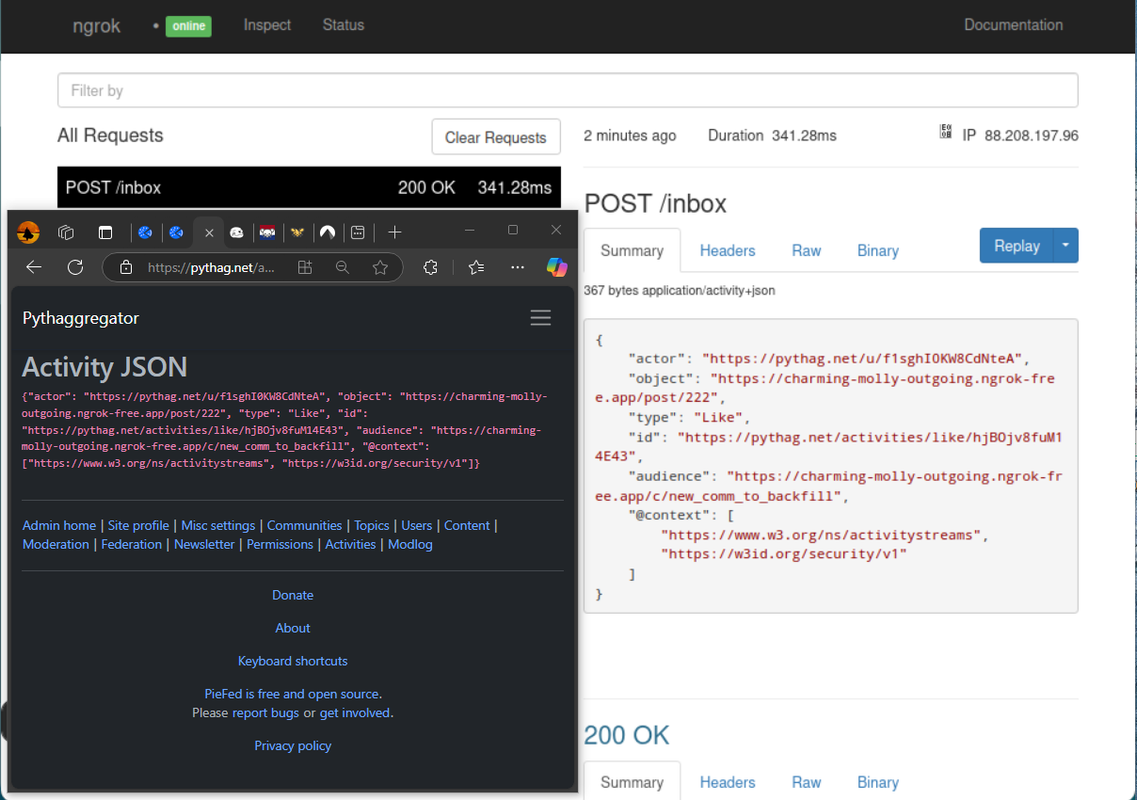Switch to response Headers tab
Screen dimensions: 1137x800
(x=727, y=782)
